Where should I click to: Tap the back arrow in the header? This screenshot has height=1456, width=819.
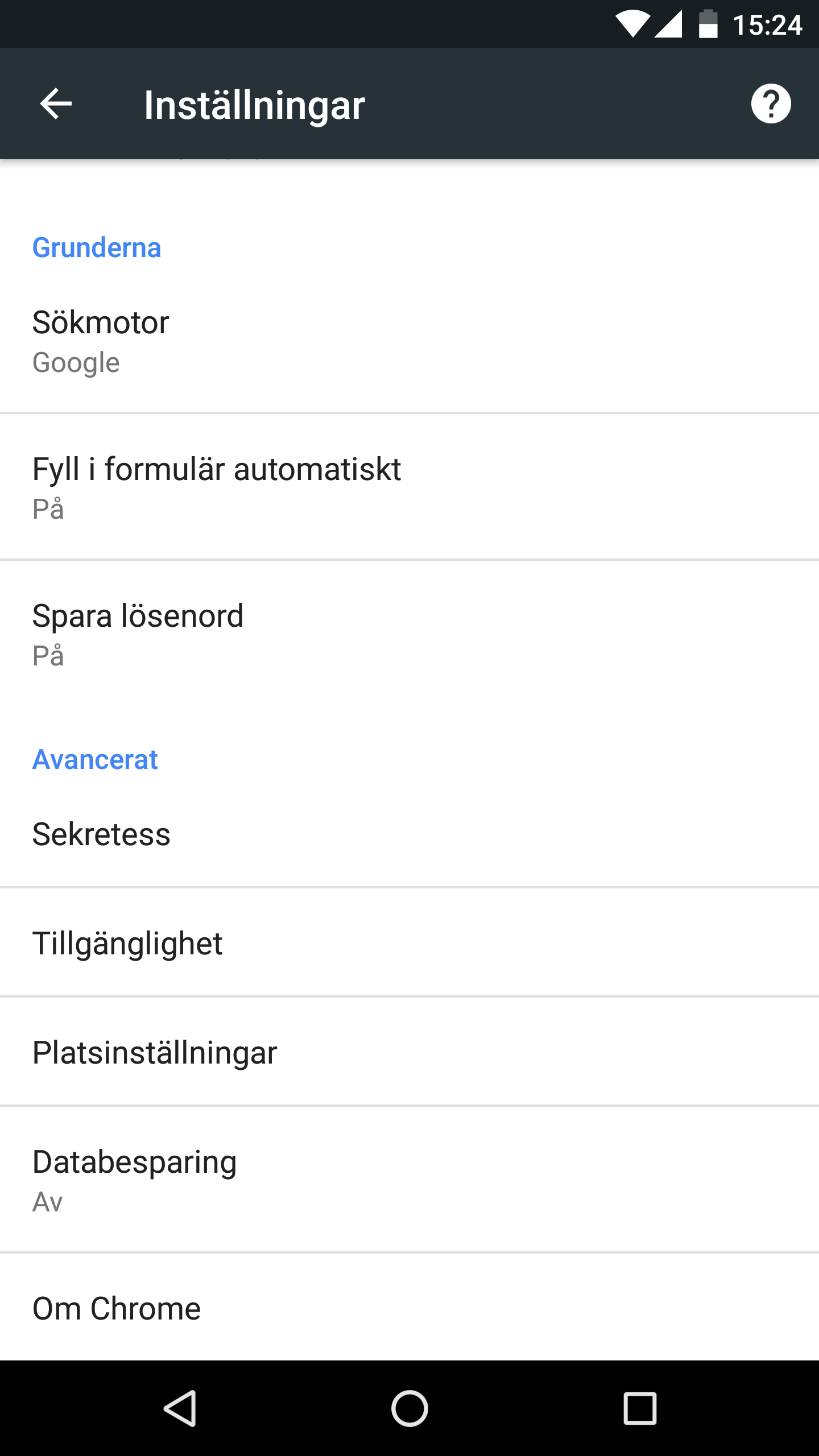(56, 104)
